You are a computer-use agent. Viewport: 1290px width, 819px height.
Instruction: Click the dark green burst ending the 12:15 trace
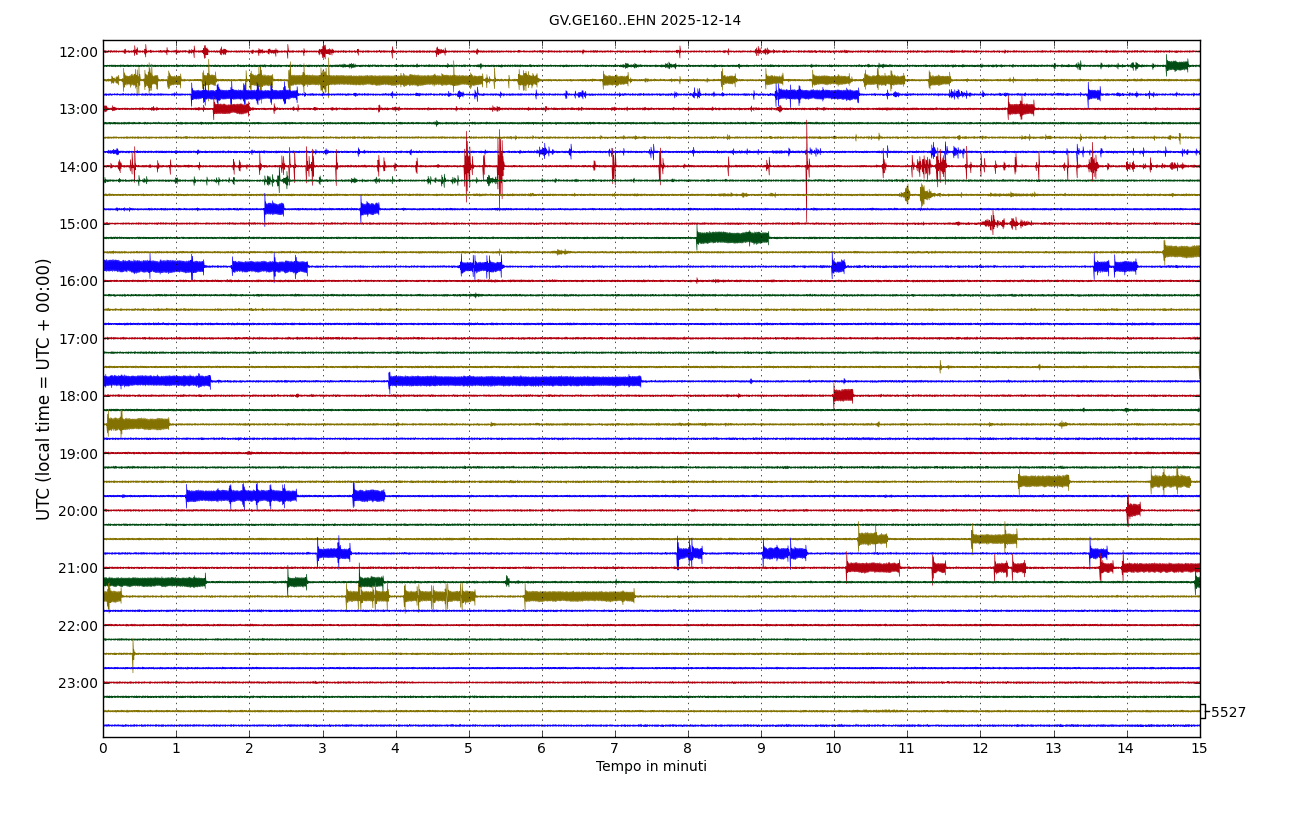pos(1177,66)
